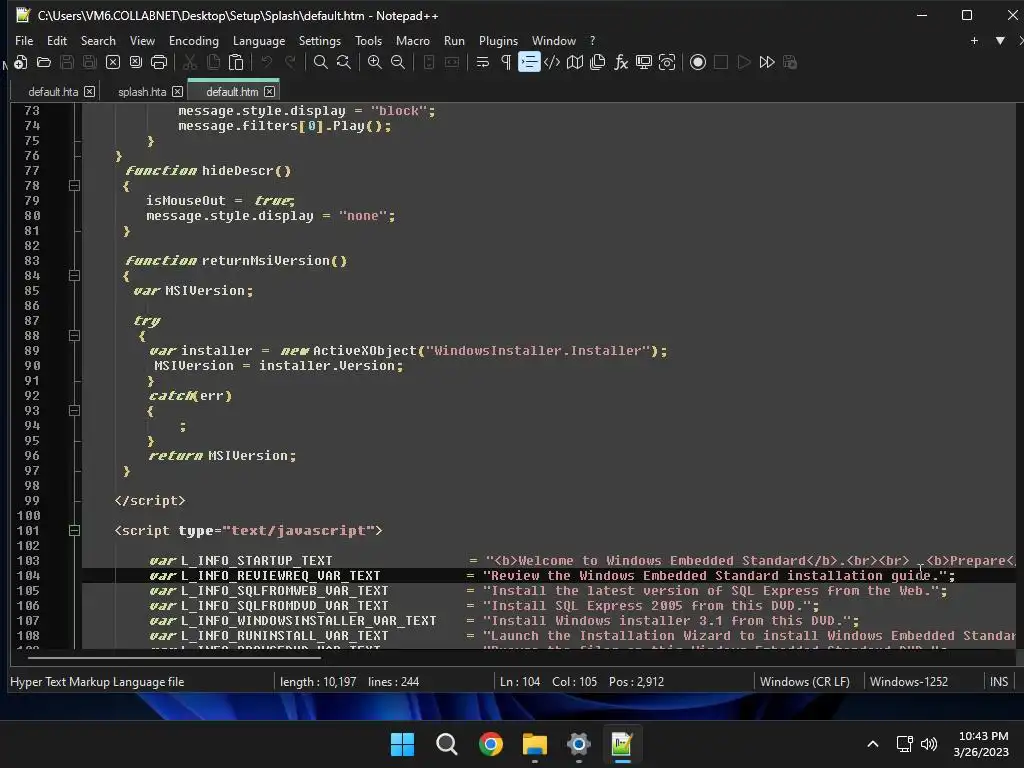Click the Save Recorded Macro icon
This screenshot has width=1024, height=768.
[790, 62]
